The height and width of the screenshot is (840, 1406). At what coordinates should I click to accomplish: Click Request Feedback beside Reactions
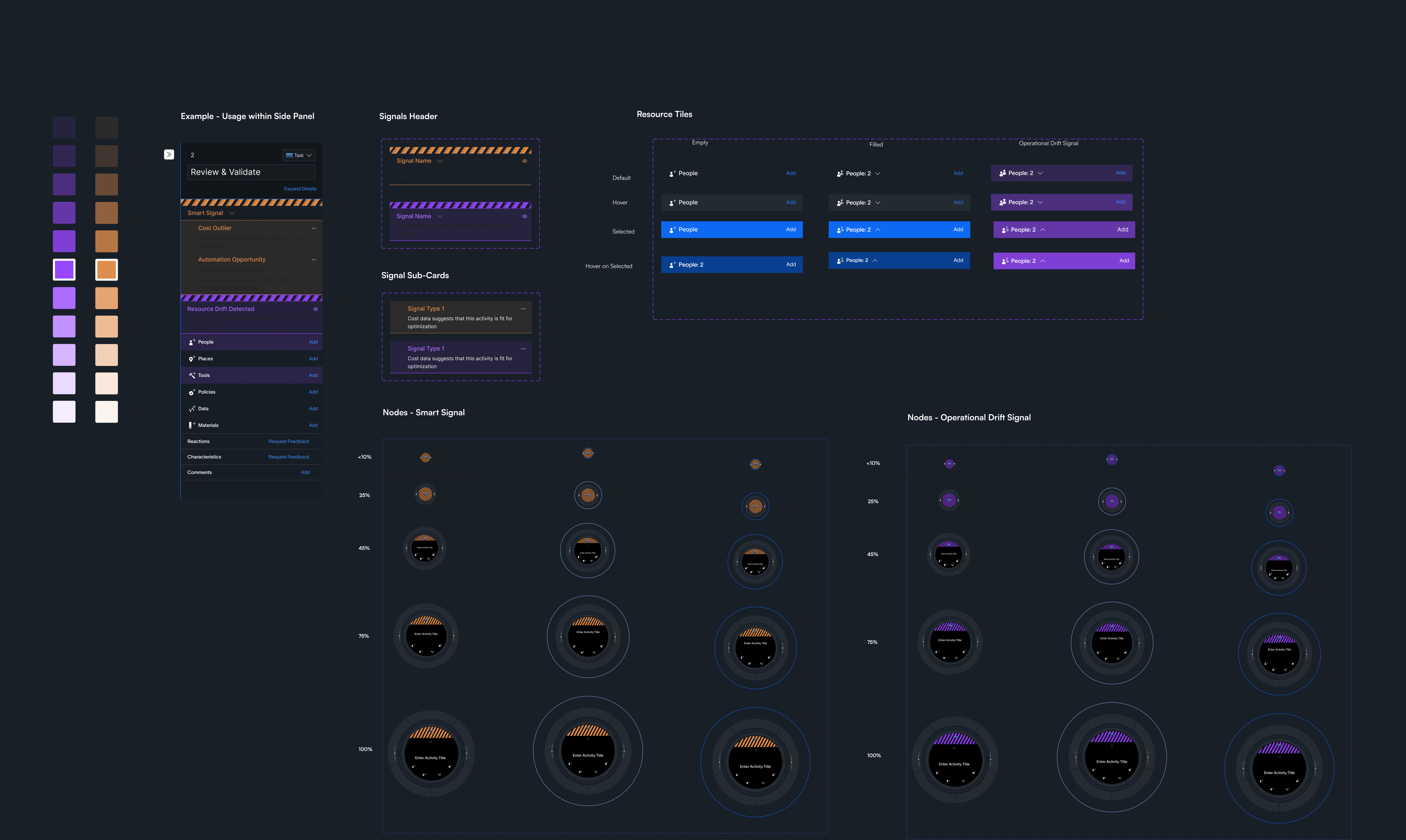click(289, 442)
